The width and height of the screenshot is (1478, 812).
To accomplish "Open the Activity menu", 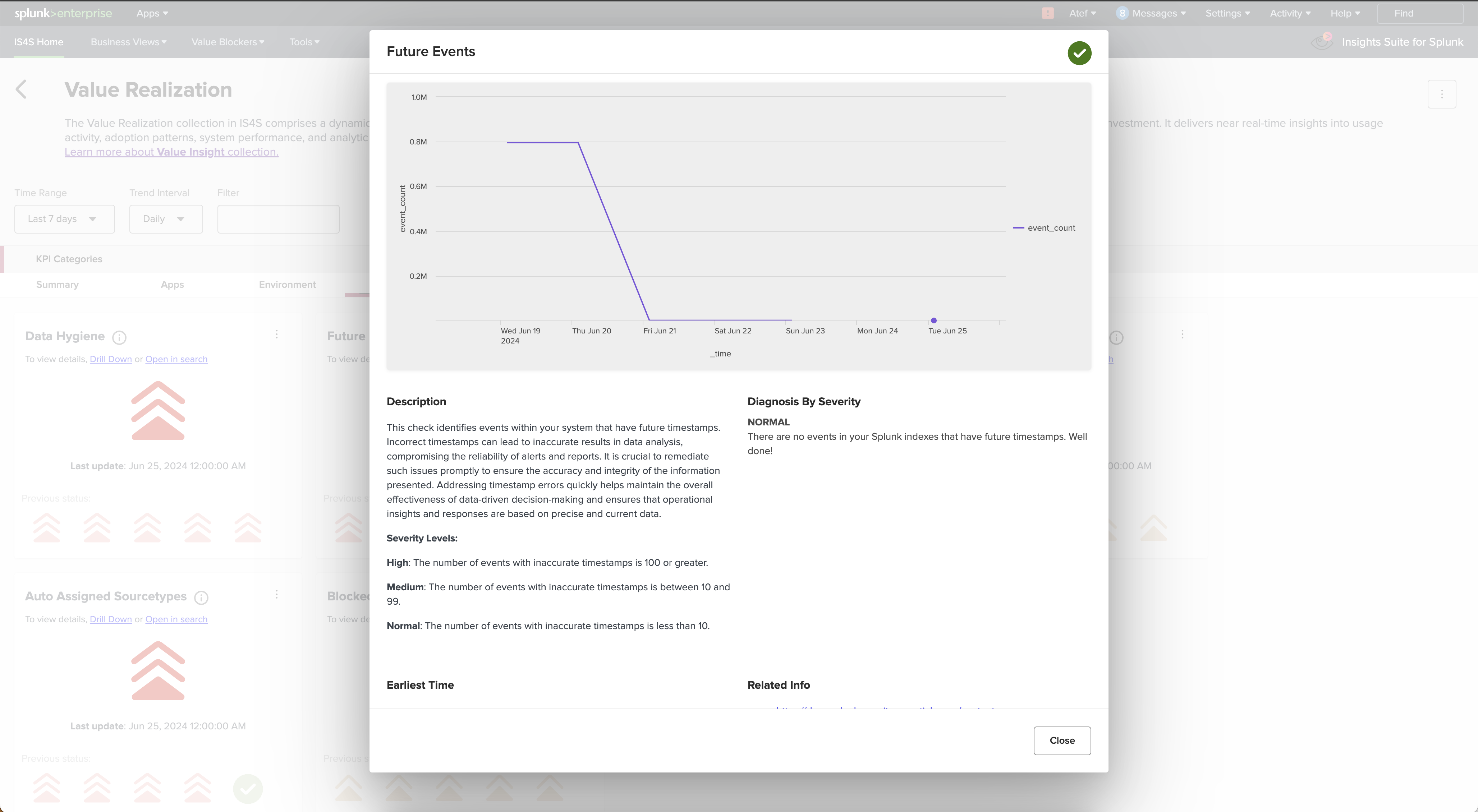I will pos(1290,13).
